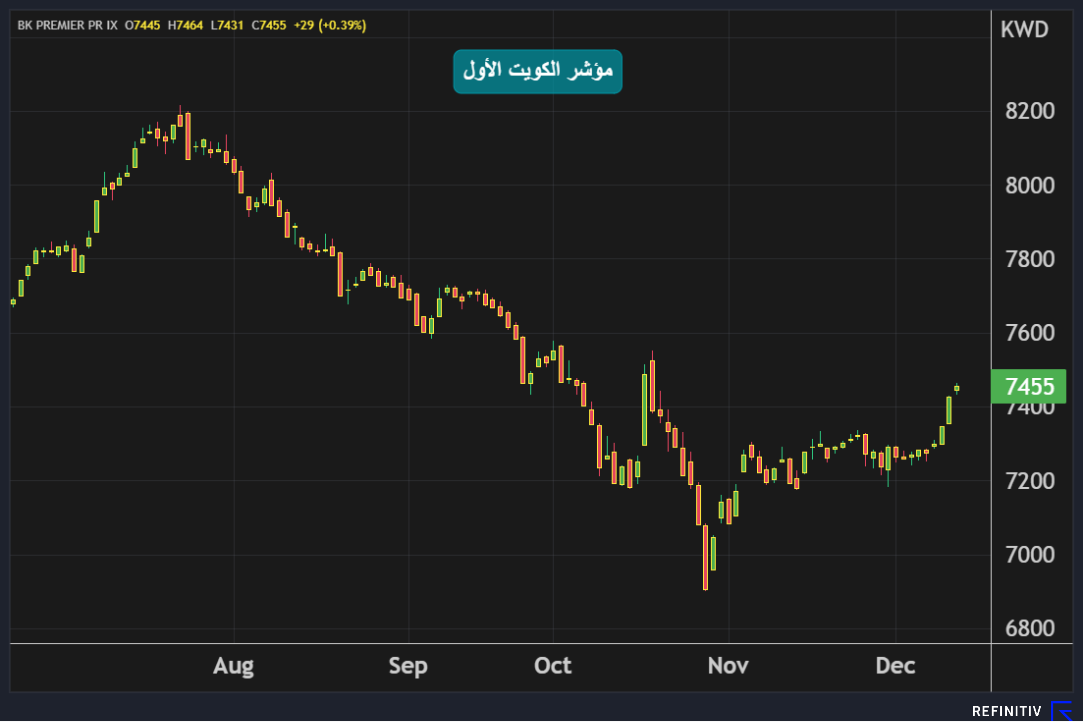
Task: Click the REFINITIV brand text
Action: [x=1007, y=712]
